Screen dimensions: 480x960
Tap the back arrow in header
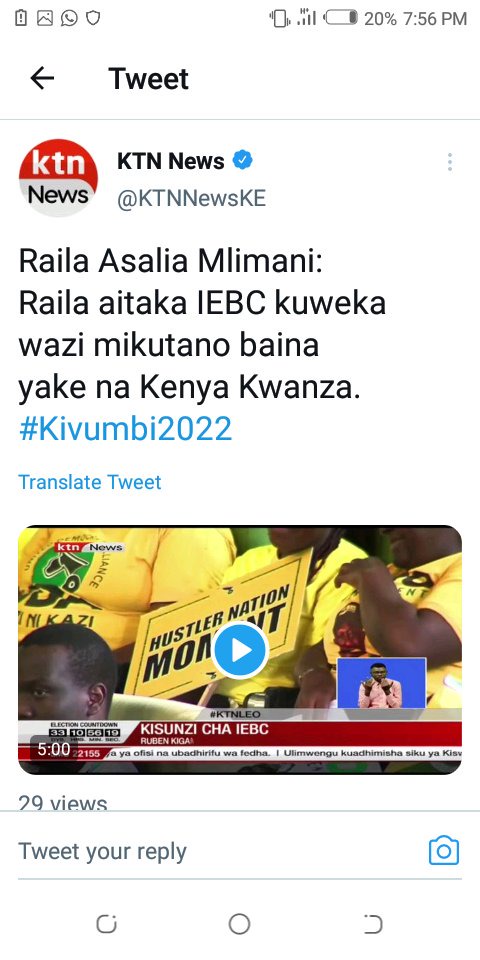(x=42, y=78)
